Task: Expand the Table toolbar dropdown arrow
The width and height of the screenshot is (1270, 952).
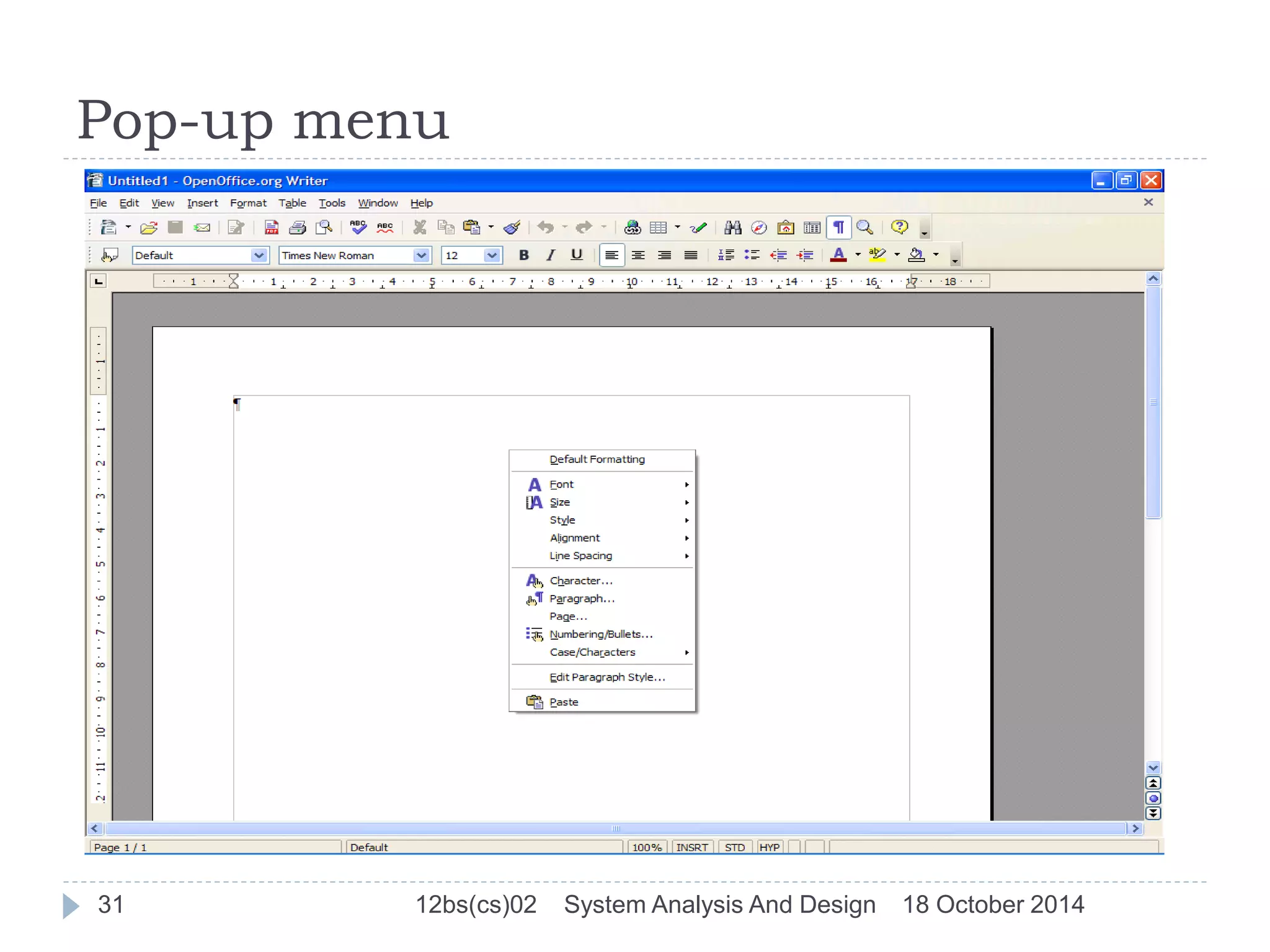Action: point(677,227)
